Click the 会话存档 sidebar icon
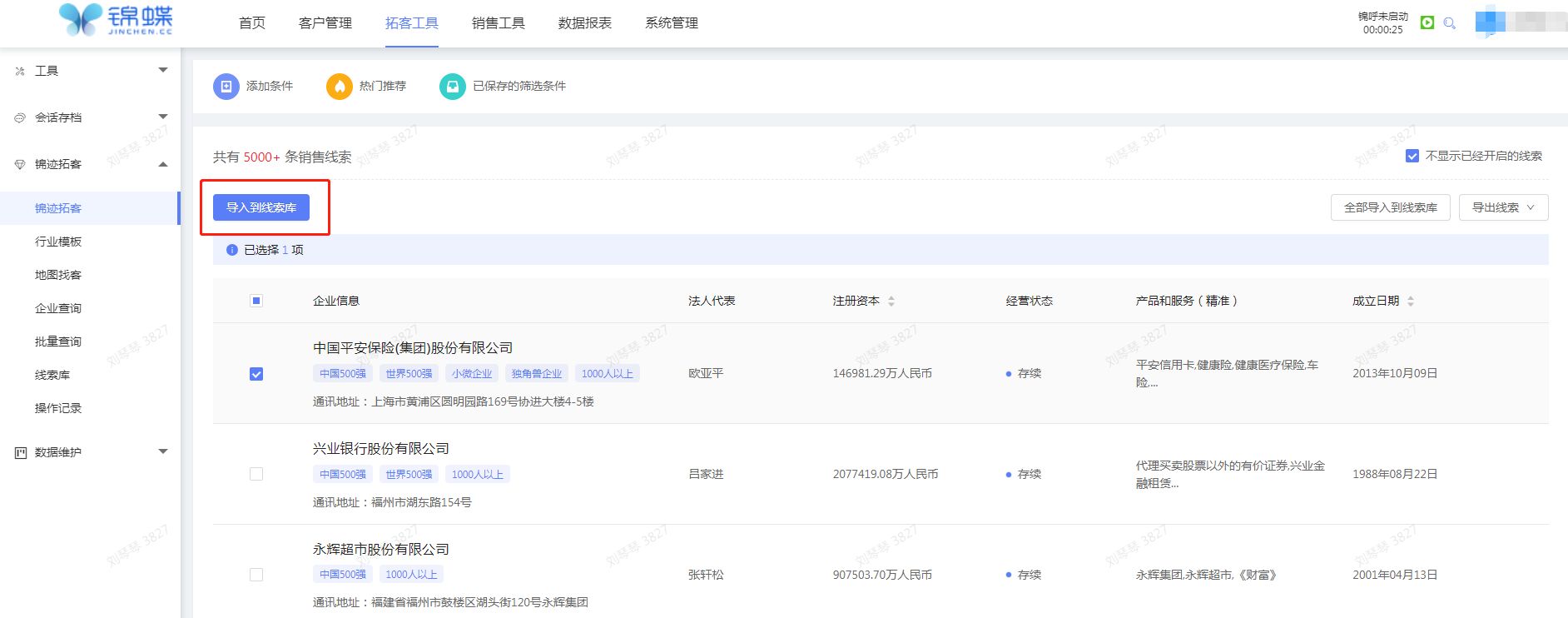Viewport: 1568px width, 618px height. pyautogui.click(x=20, y=117)
